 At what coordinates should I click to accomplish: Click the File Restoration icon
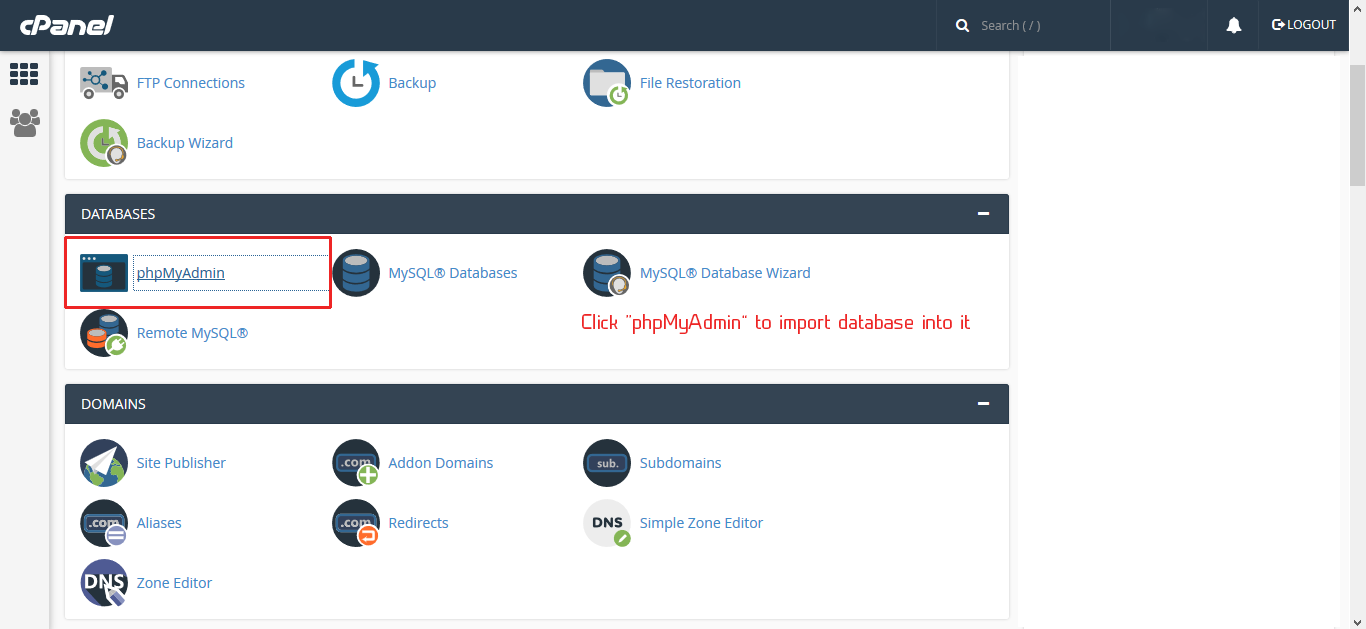click(607, 83)
